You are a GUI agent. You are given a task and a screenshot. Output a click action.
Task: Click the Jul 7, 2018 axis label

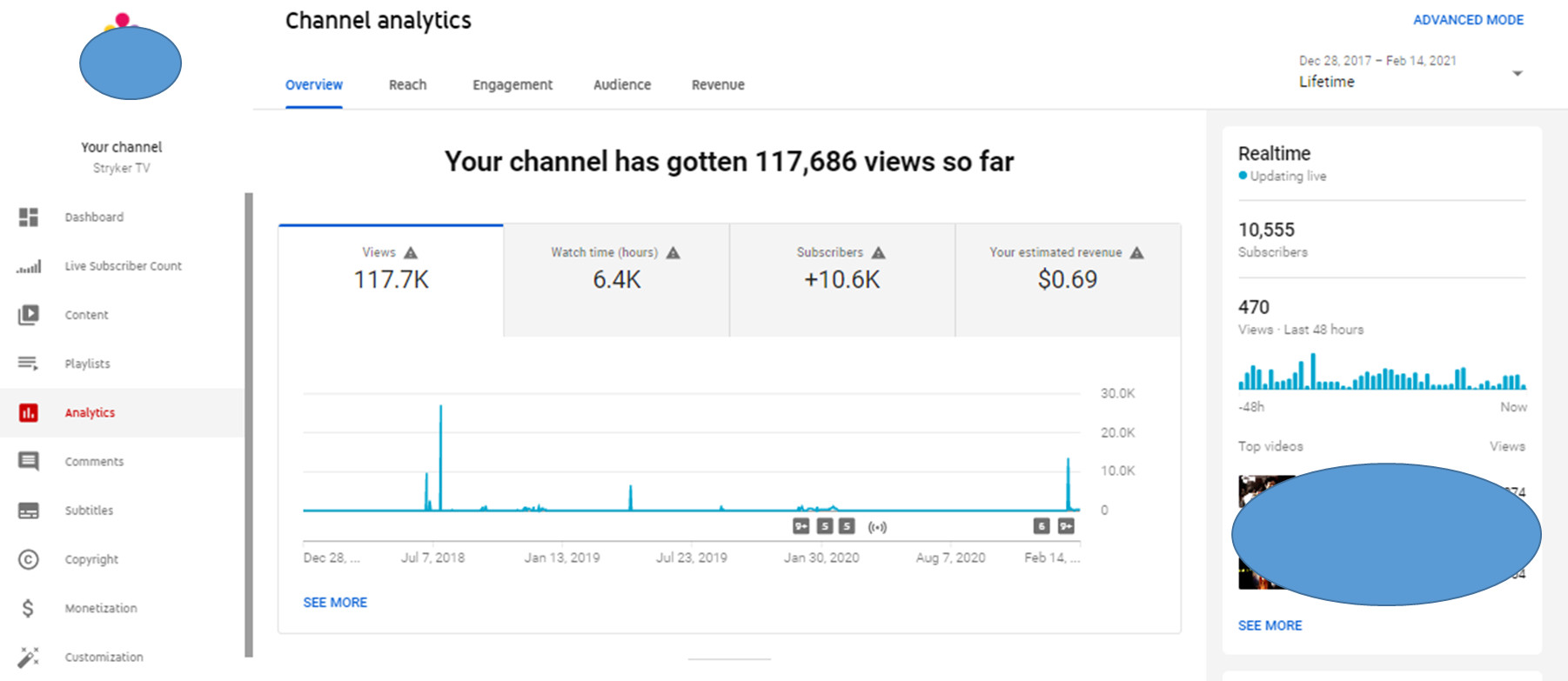click(432, 557)
